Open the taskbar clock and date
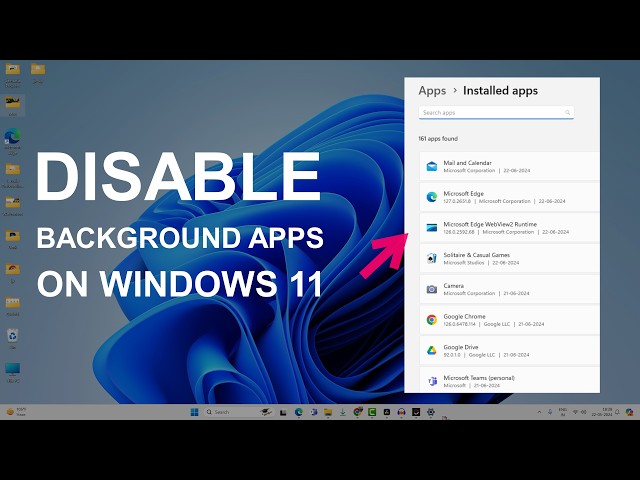The width and height of the screenshot is (640, 480). pos(602,412)
